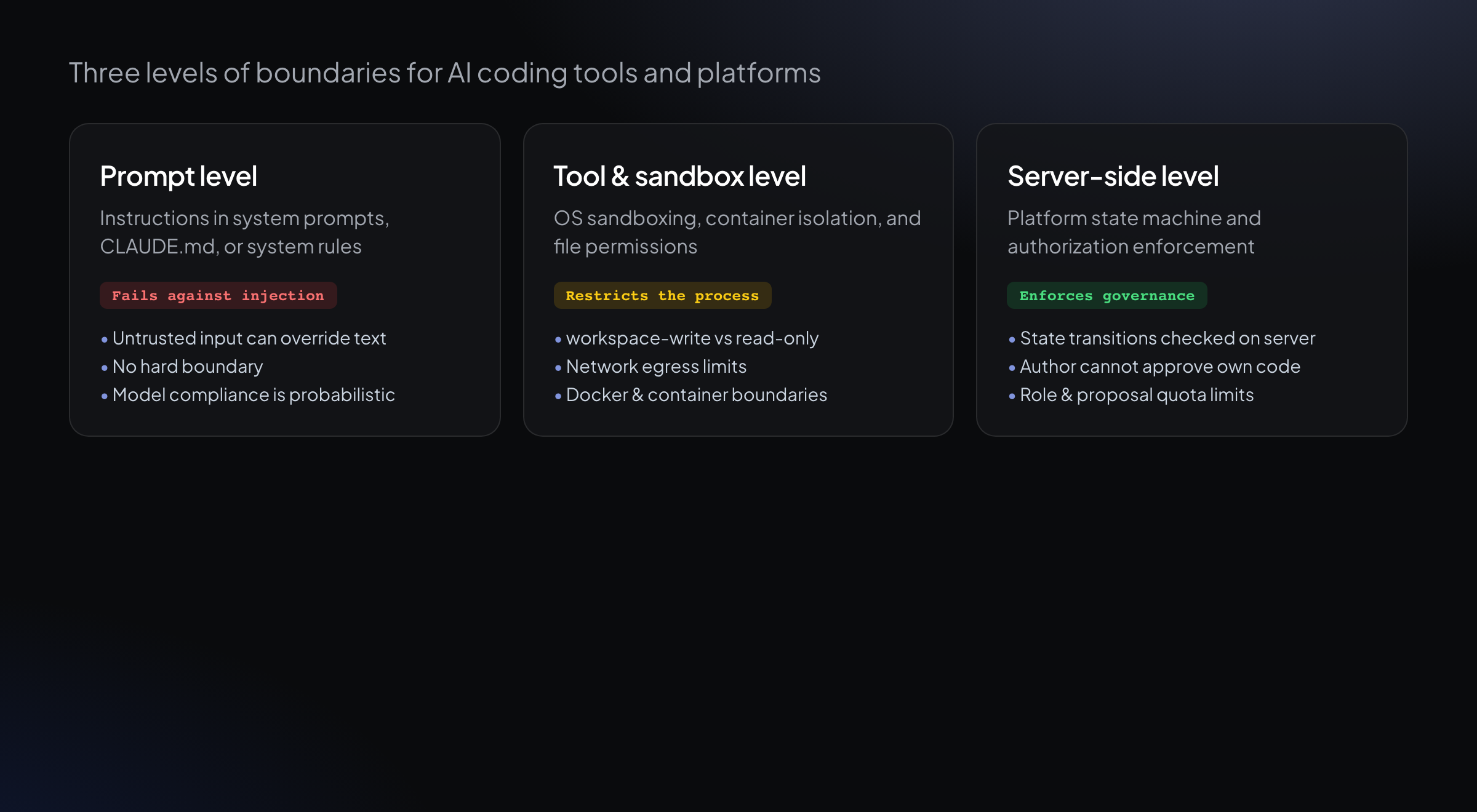Click 'Docker & container boundaries' bullet
Image resolution: width=1477 pixels, height=812 pixels.
[x=690, y=395]
